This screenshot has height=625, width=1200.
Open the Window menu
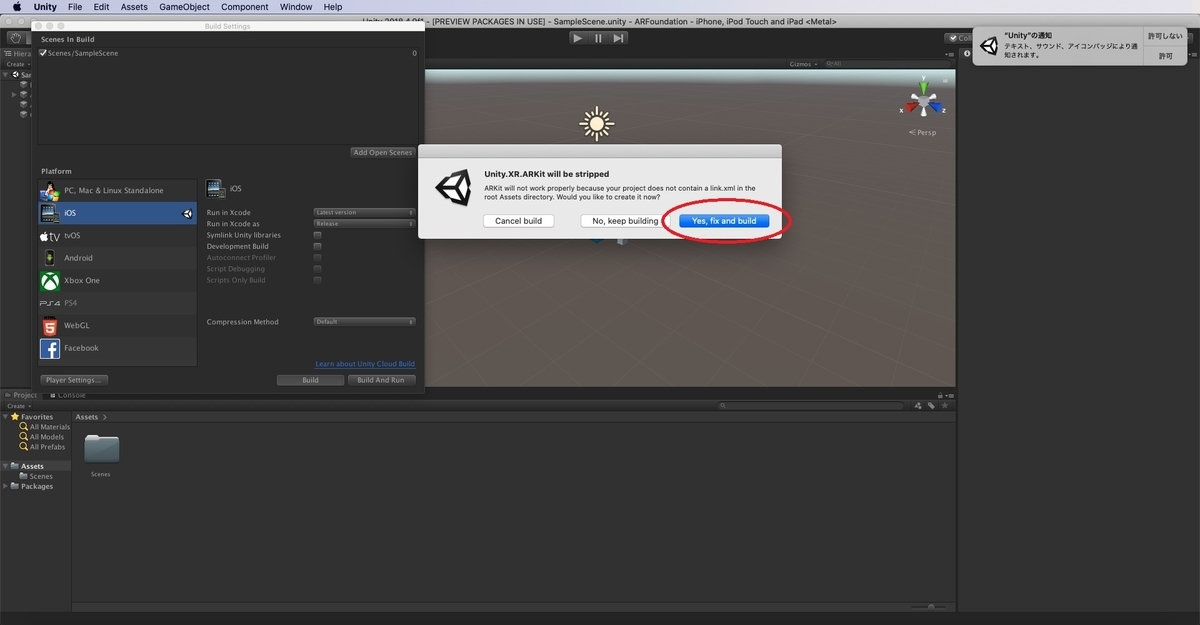pos(296,7)
